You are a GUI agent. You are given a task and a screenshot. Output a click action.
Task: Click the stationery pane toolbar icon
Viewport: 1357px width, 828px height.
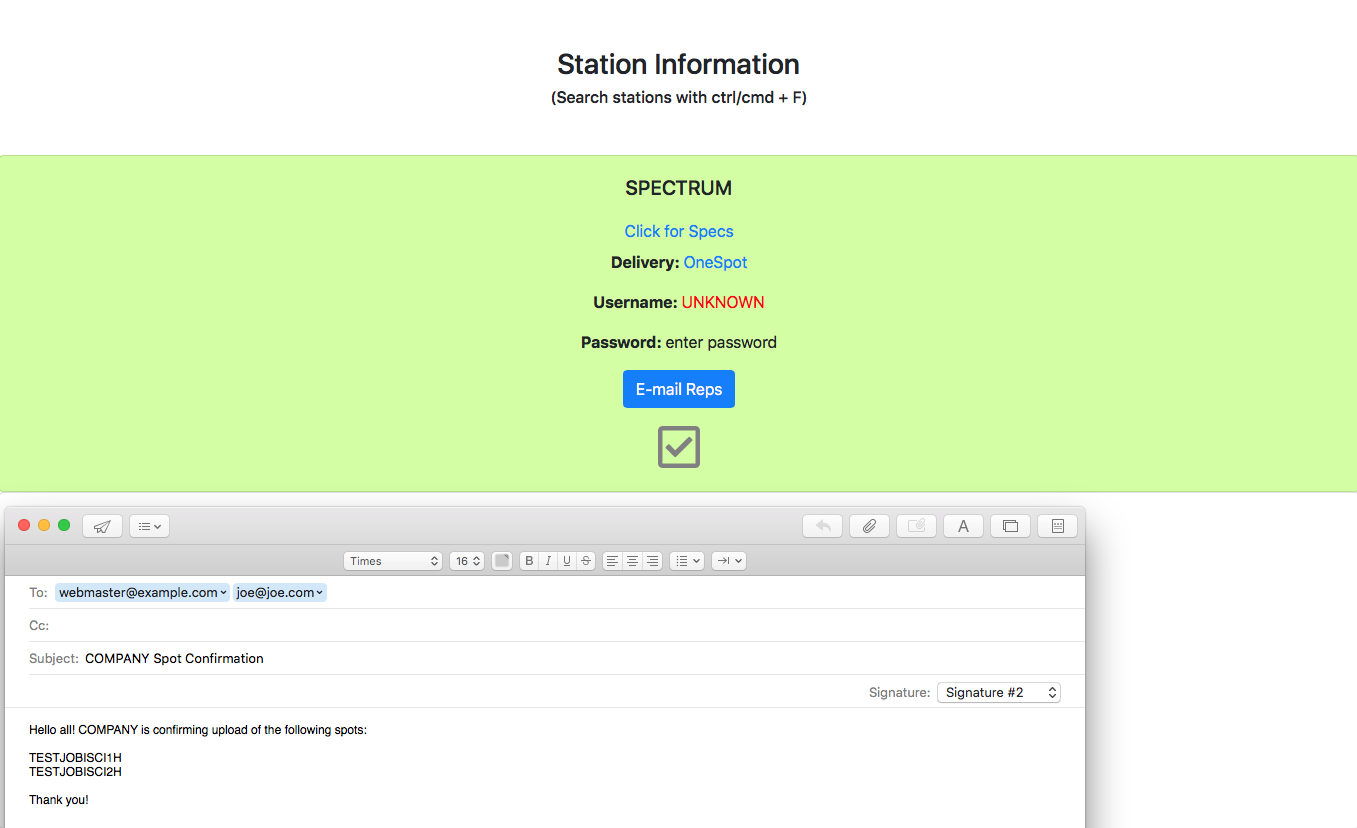(x=1057, y=526)
